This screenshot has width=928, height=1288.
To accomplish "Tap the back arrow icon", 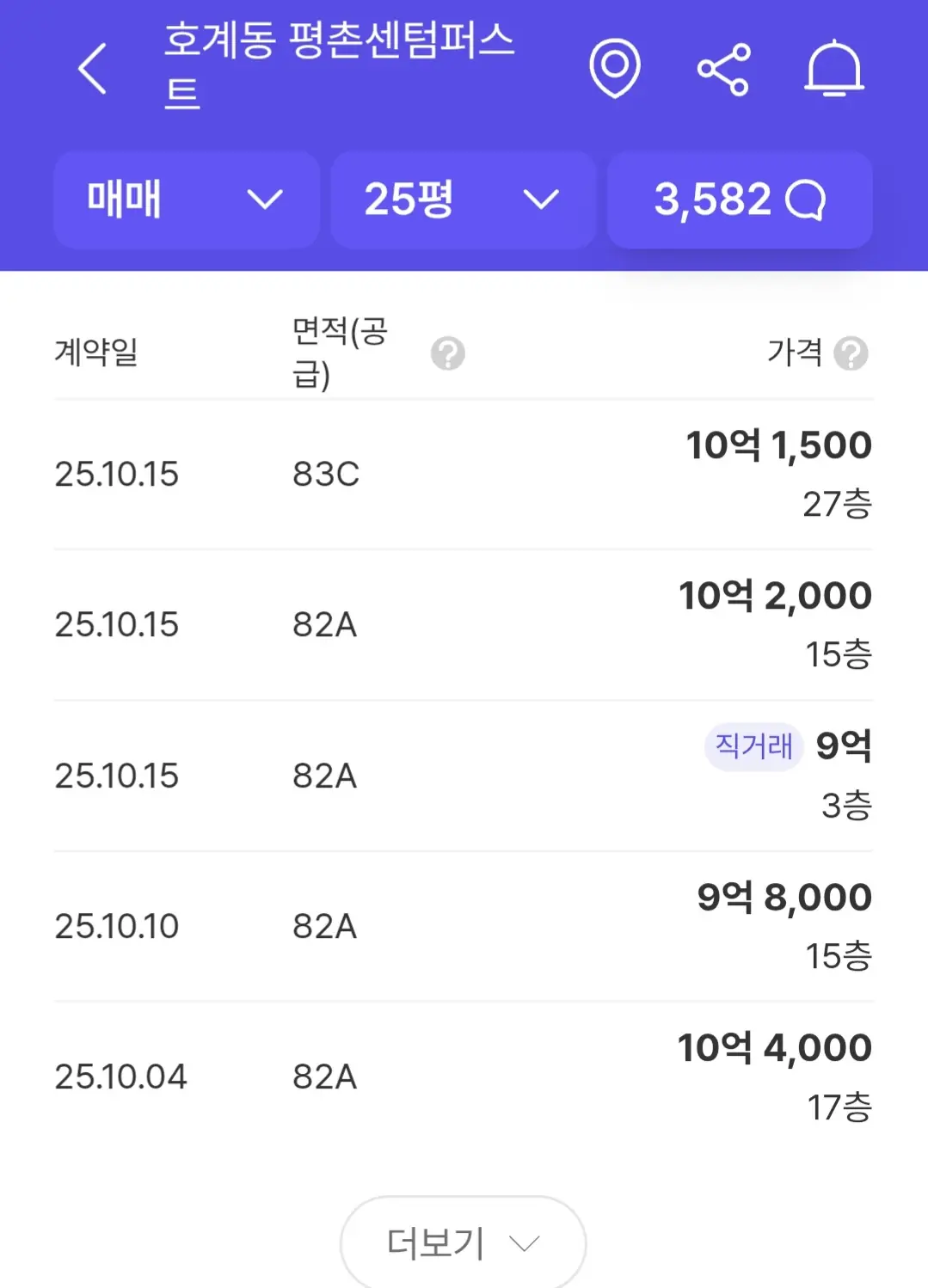I will (93, 69).
